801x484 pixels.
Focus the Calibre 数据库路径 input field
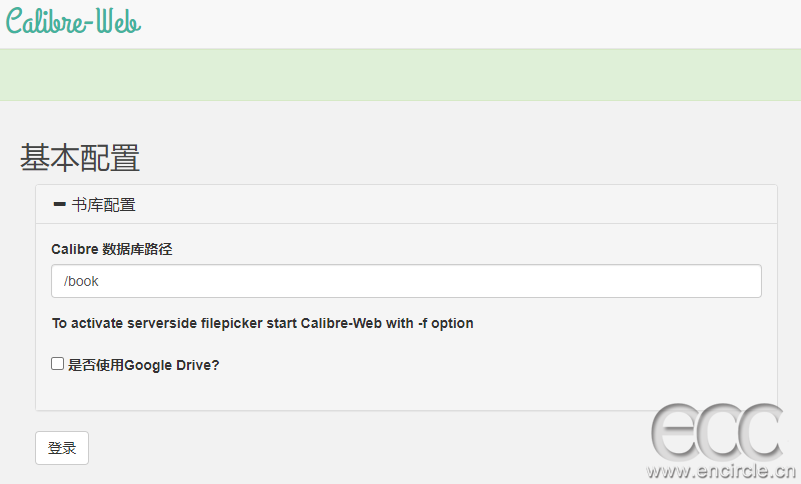pos(406,281)
